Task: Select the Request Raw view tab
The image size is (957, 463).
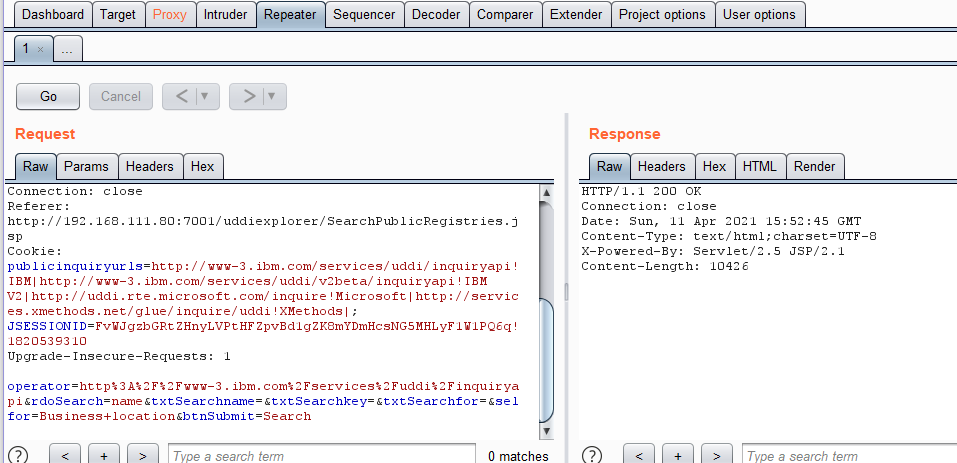Action: (35, 167)
